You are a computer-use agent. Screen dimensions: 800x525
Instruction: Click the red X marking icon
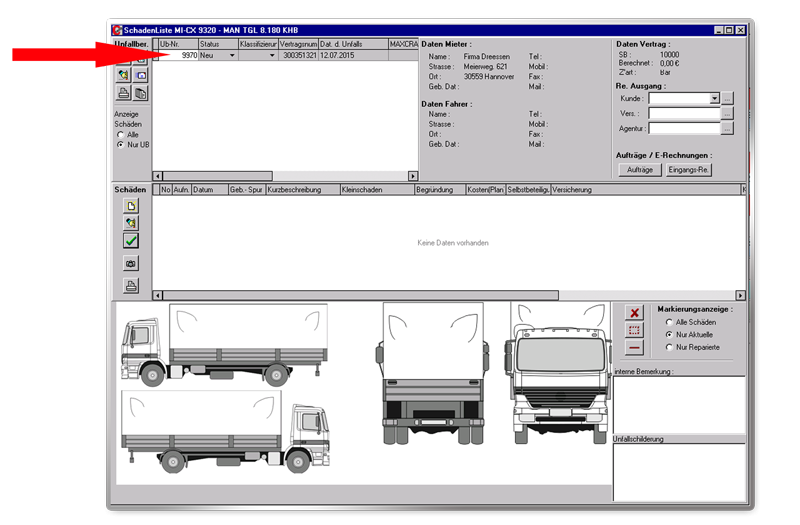634,313
